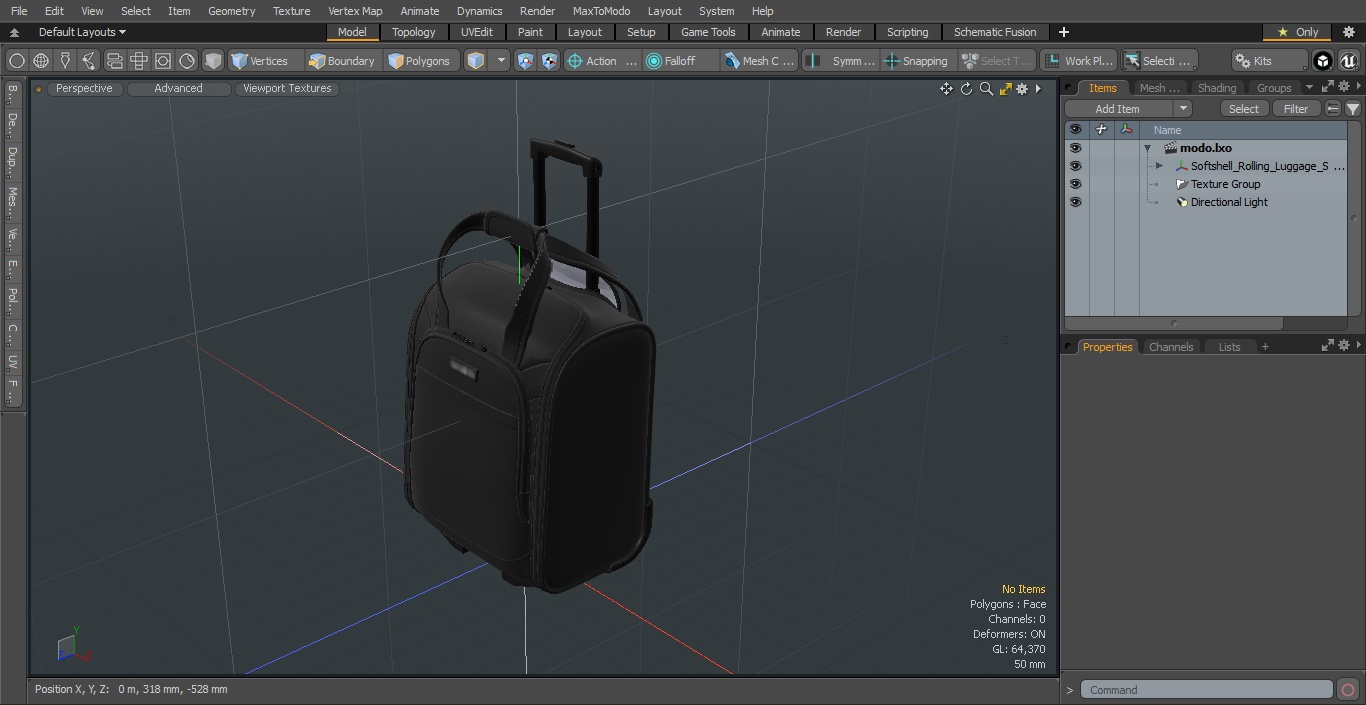Click the first colored cube icon beside selection dropdown
The width and height of the screenshot is (1366, 705).
[526, 61]
